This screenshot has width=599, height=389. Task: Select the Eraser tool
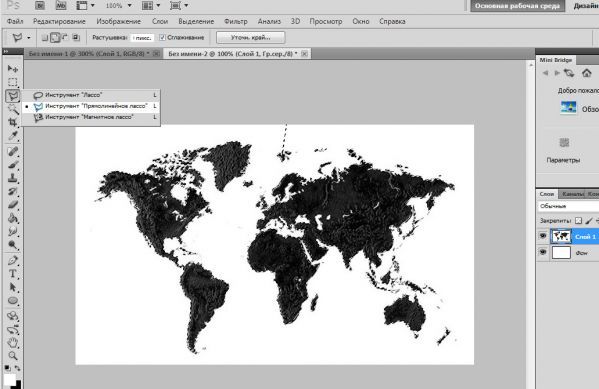[x=13, y=204]
